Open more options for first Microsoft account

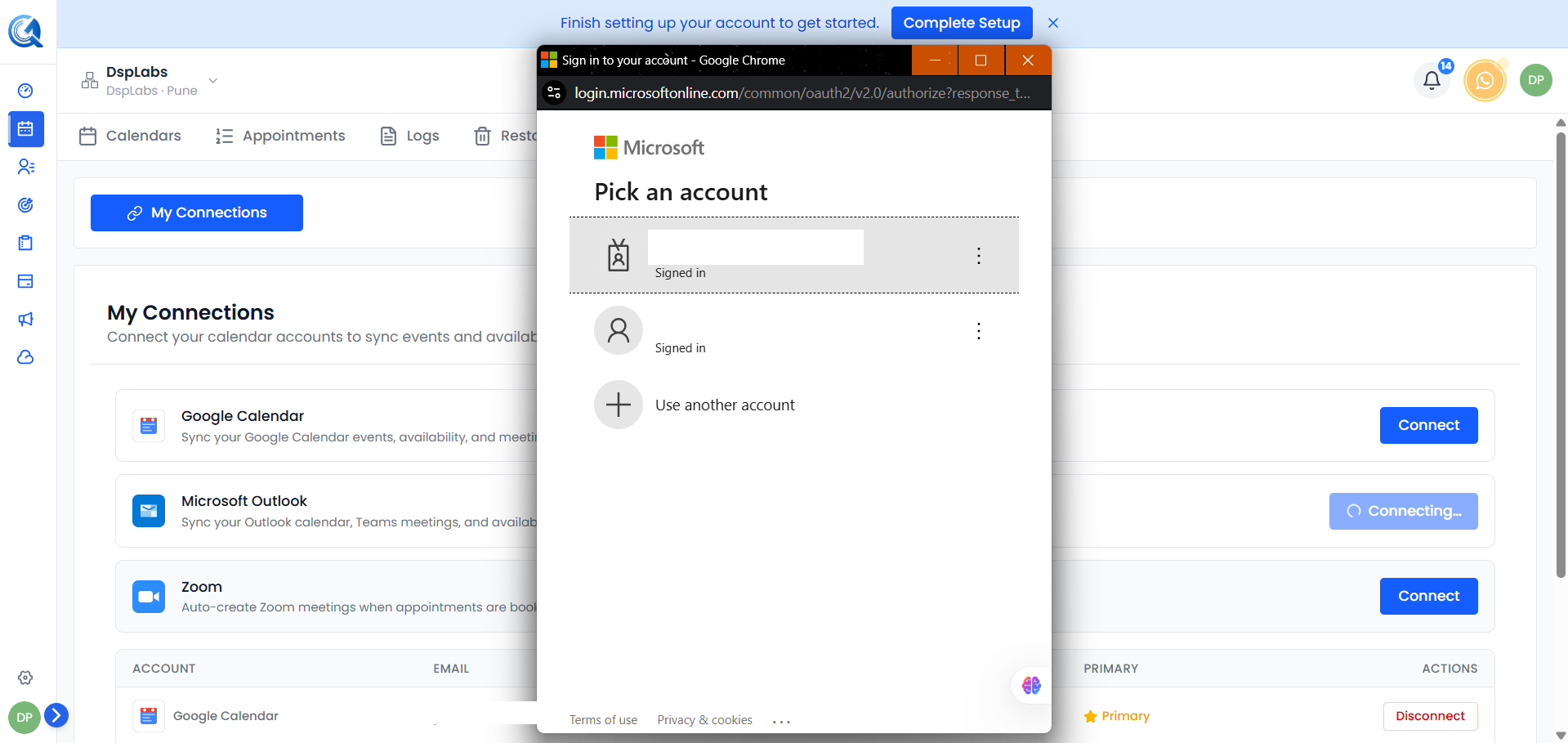click(x=978, y=256)
